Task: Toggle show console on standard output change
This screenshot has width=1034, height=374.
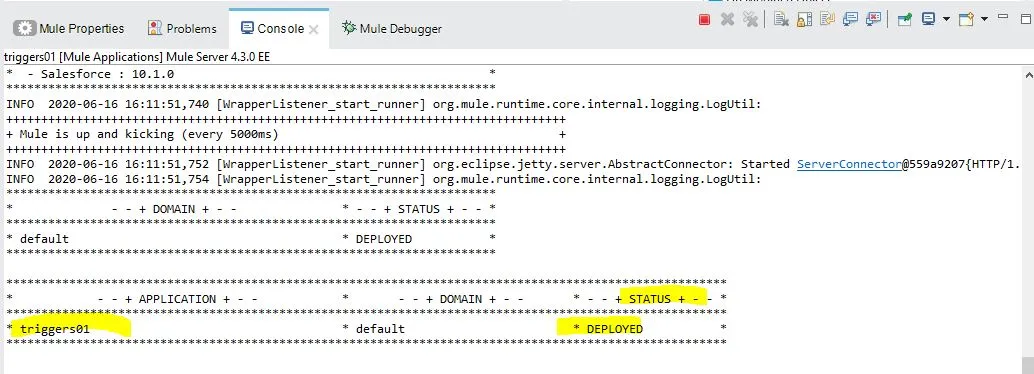Action: pyautogui.click(x=850, y=20)
